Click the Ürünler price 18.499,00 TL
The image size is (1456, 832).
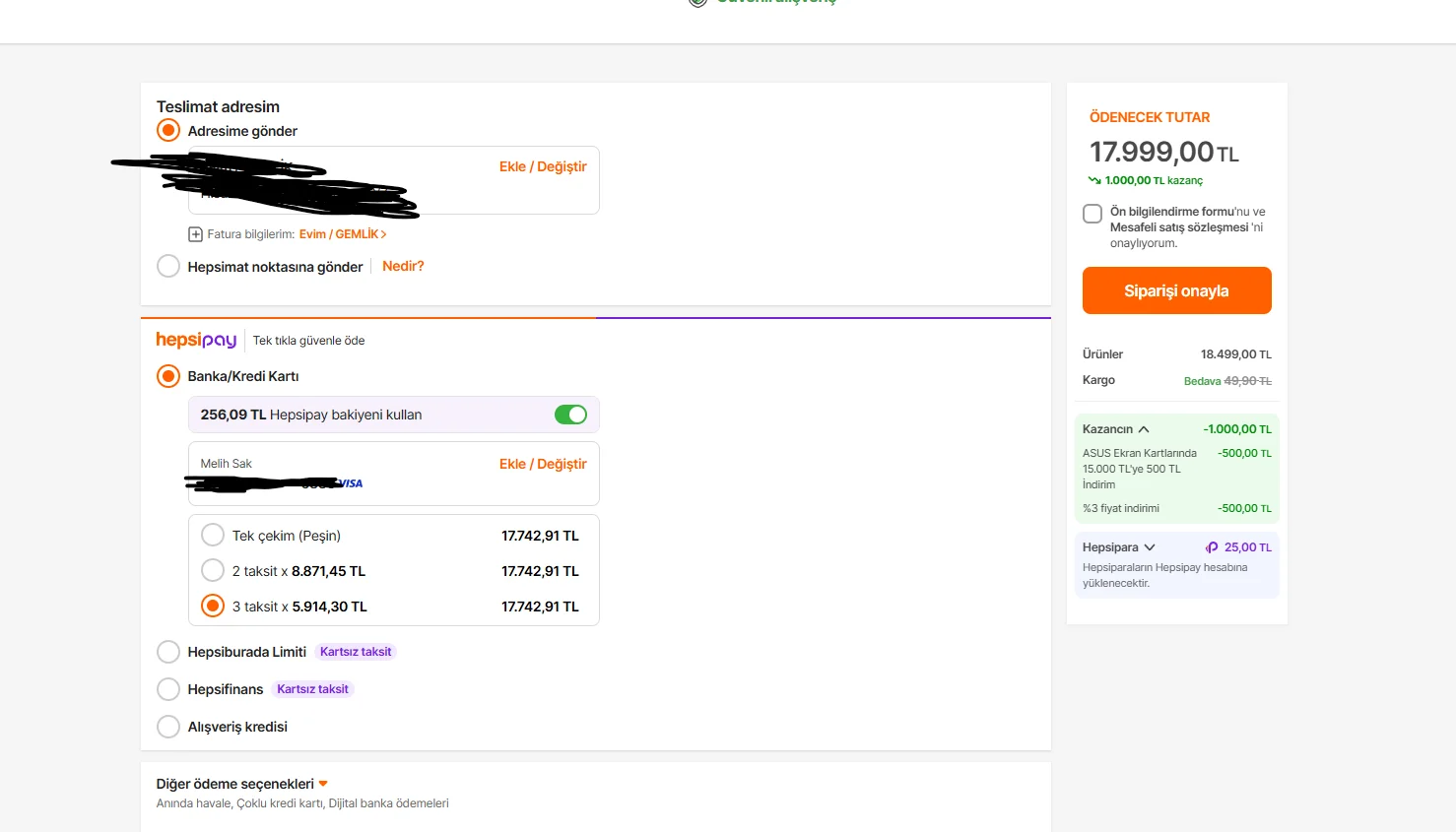click(x=1236, y=354)
